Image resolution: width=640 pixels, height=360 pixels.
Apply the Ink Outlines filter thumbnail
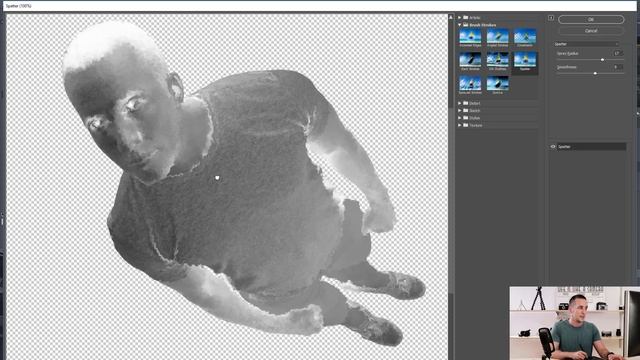coord(498,61)
